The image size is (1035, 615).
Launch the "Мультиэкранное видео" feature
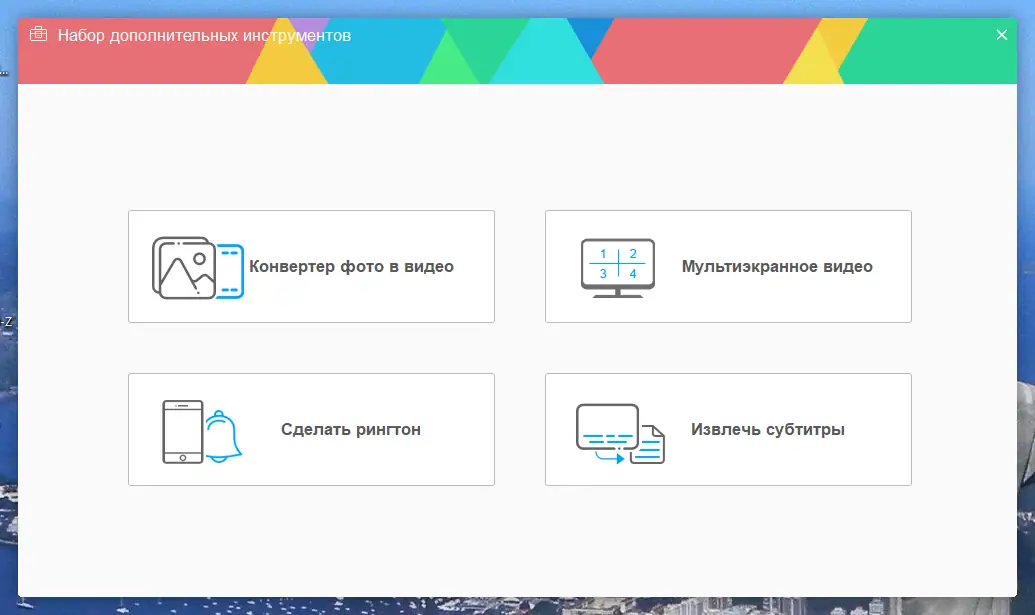point(728,266)
